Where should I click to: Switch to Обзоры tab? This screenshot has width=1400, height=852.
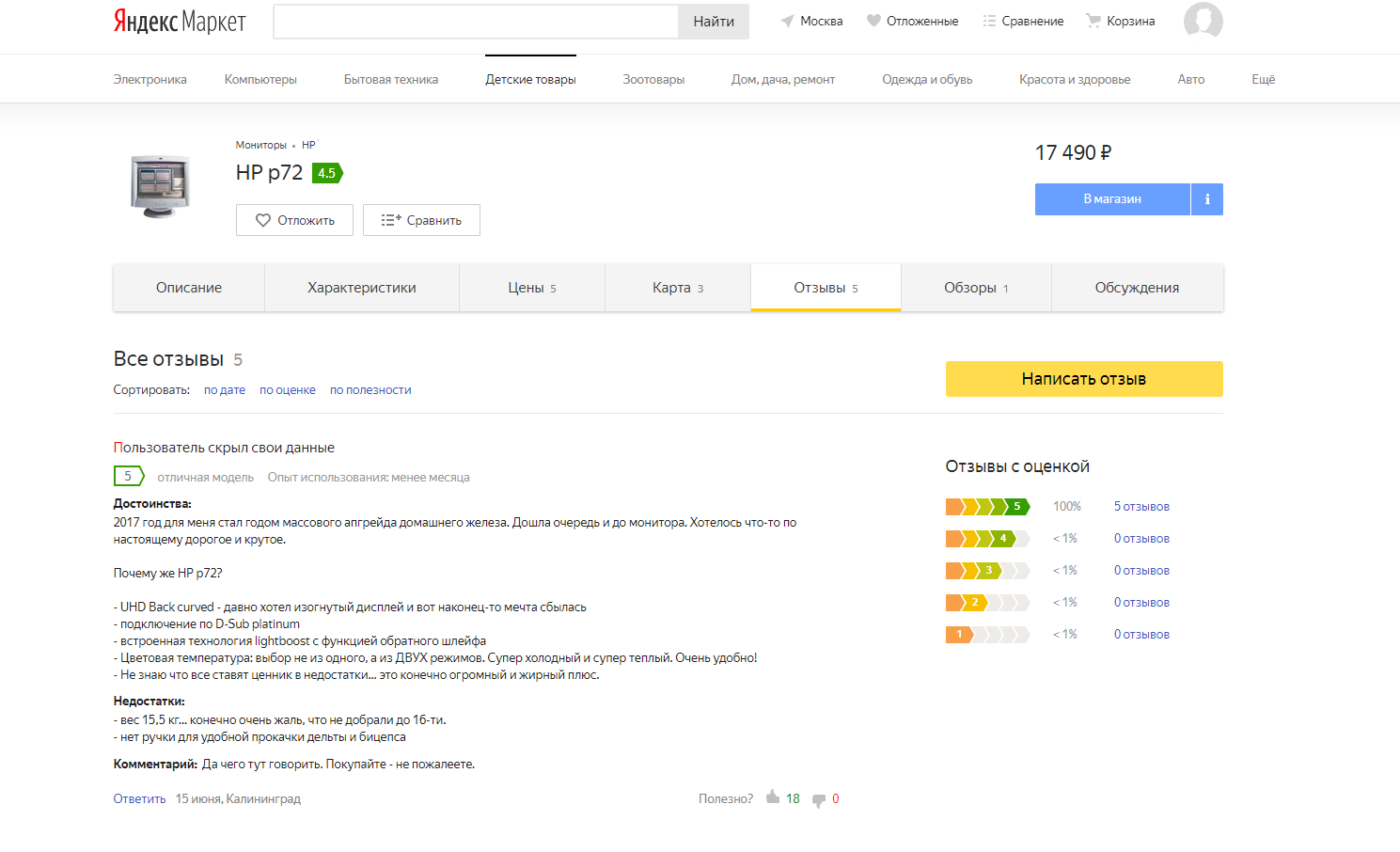[976, 288]
